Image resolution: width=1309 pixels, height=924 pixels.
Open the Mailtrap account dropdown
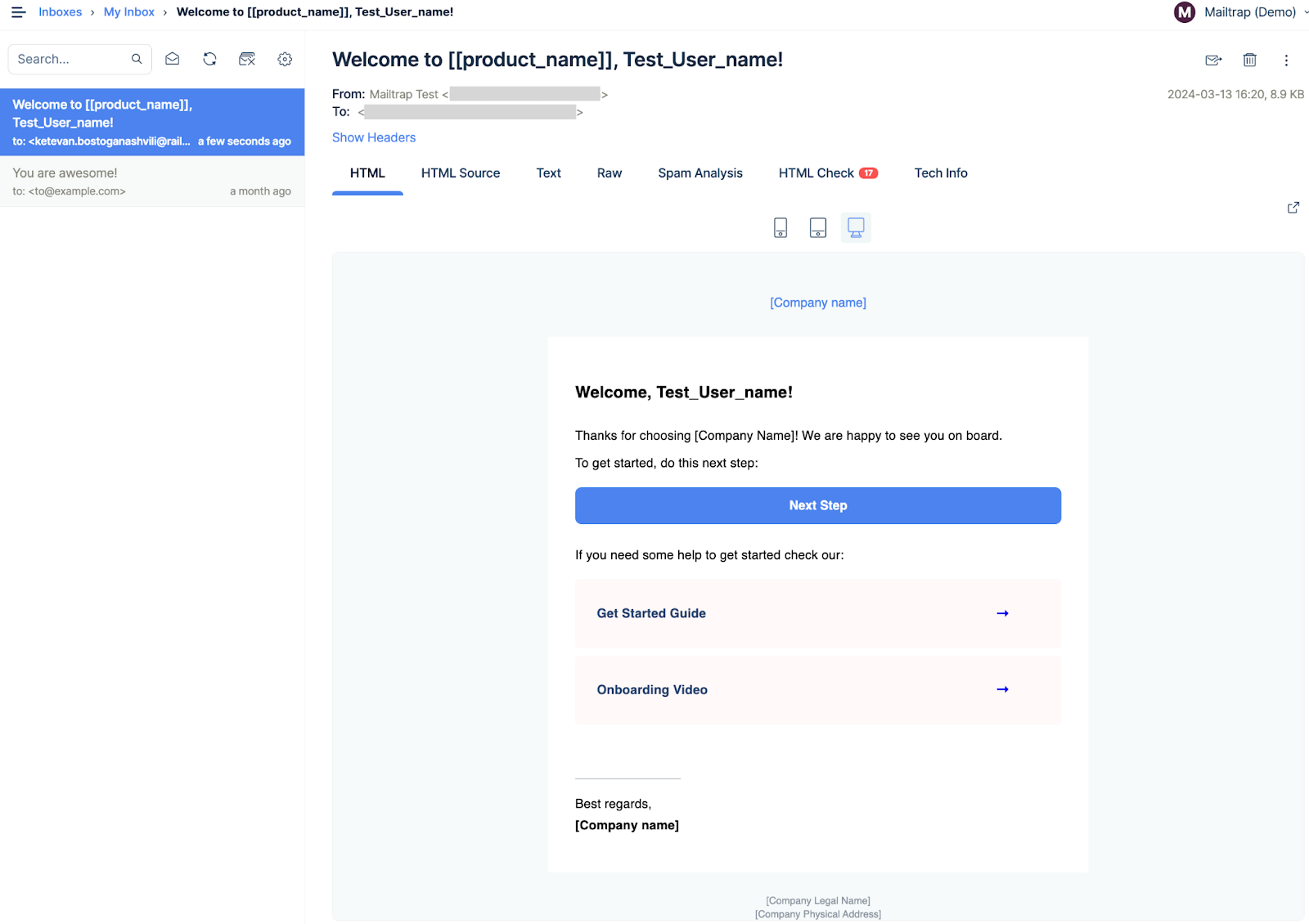[x=1240, y=11]
